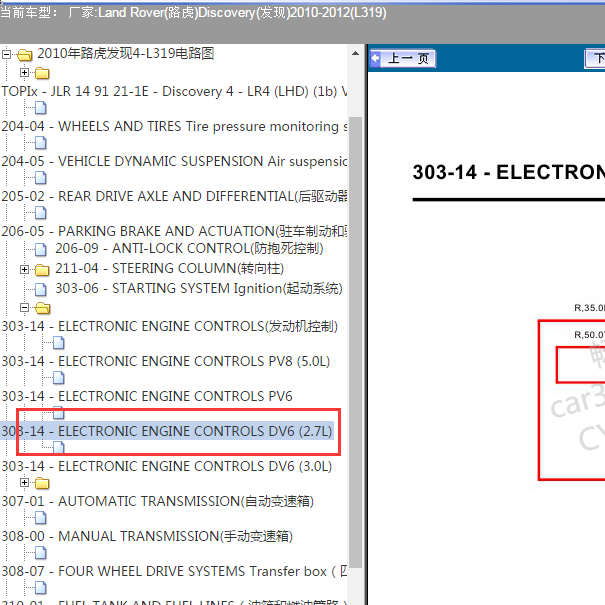Open the document icon under PV8 (5.0L) row

[59, 378]
